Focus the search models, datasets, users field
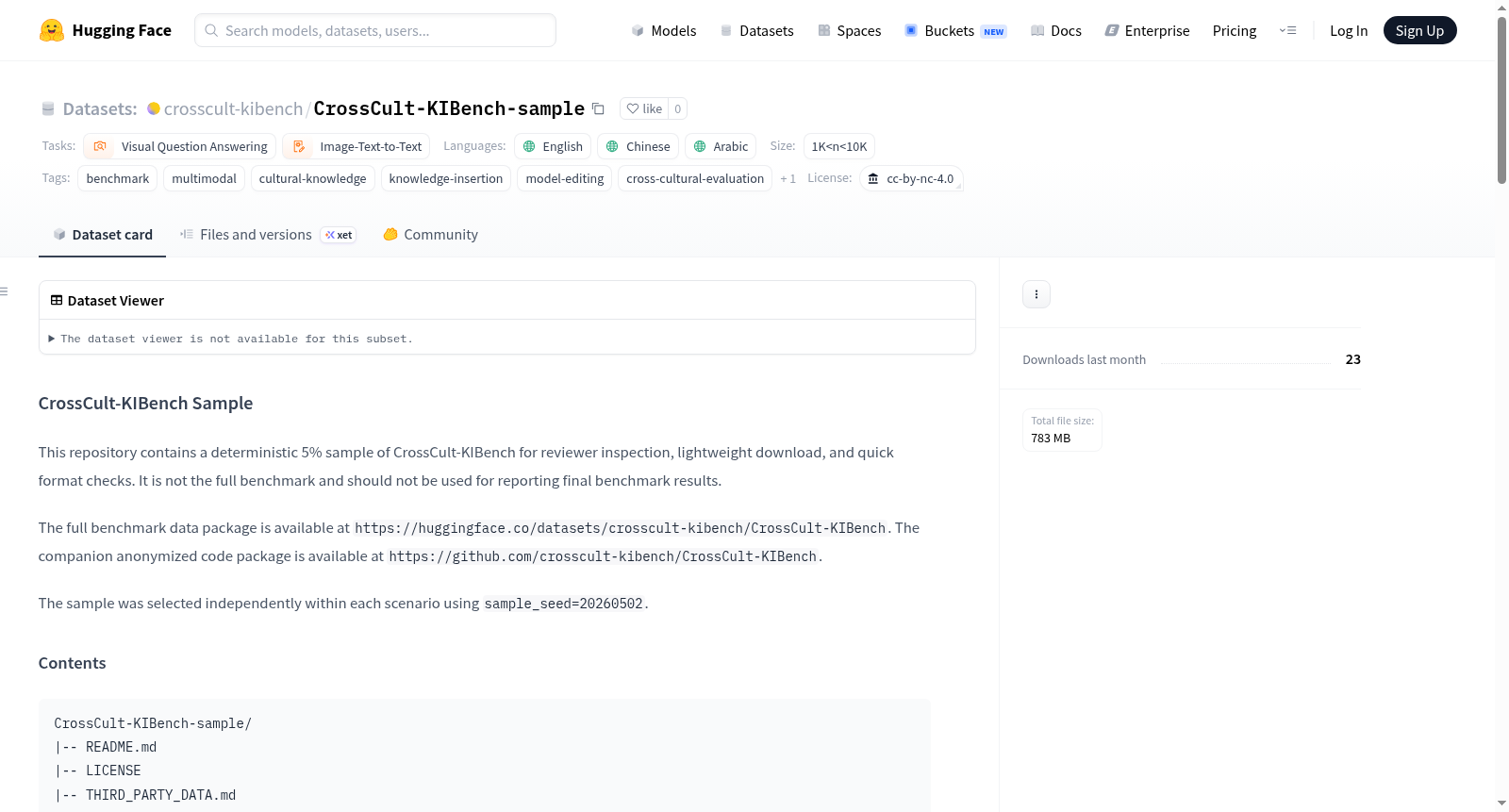 pyautogui.click(x=375, y=30)
